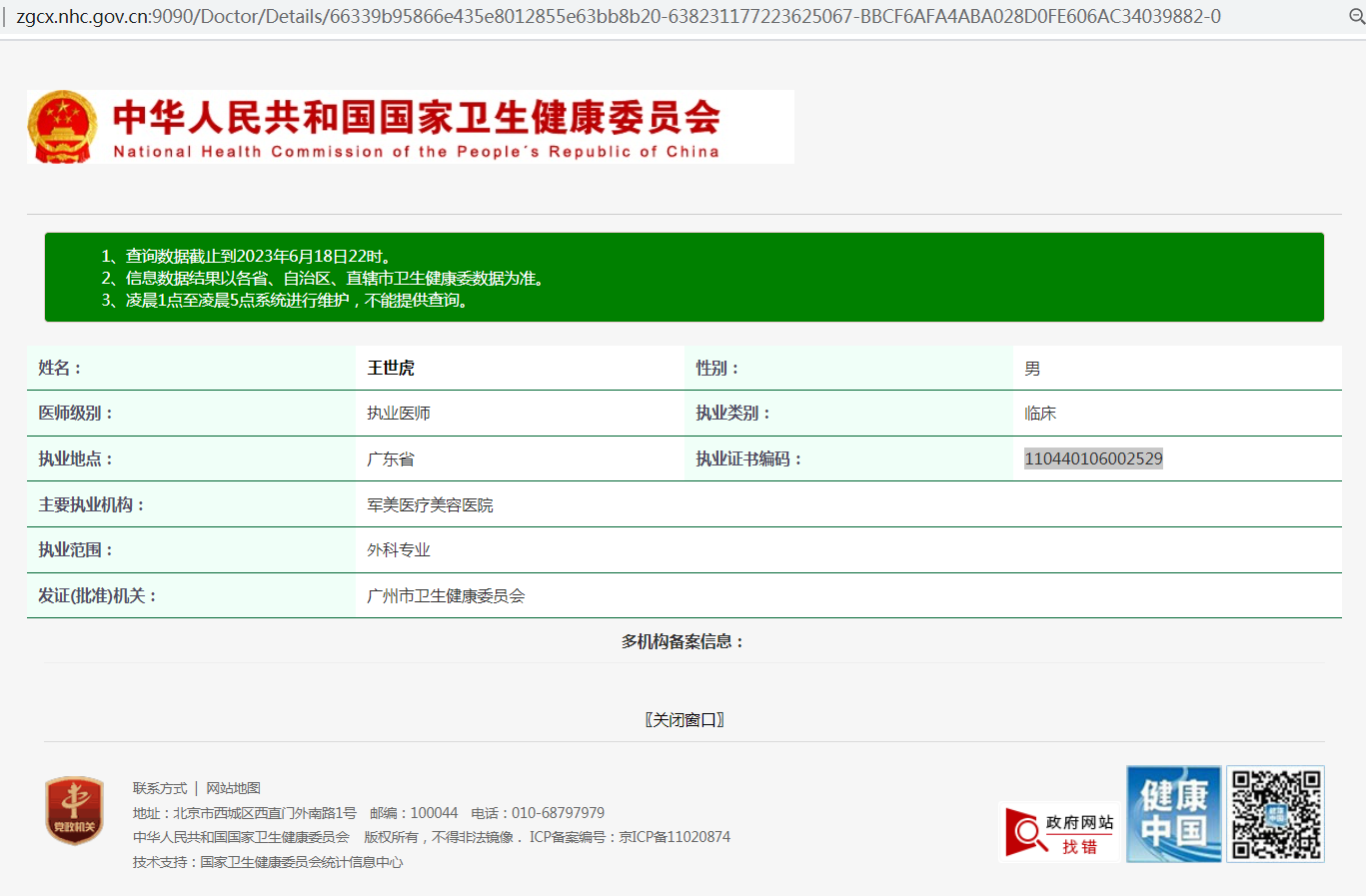Click the 医师级别 label
The height and width of the screenshot is (896, 1366).
point(76,413)
